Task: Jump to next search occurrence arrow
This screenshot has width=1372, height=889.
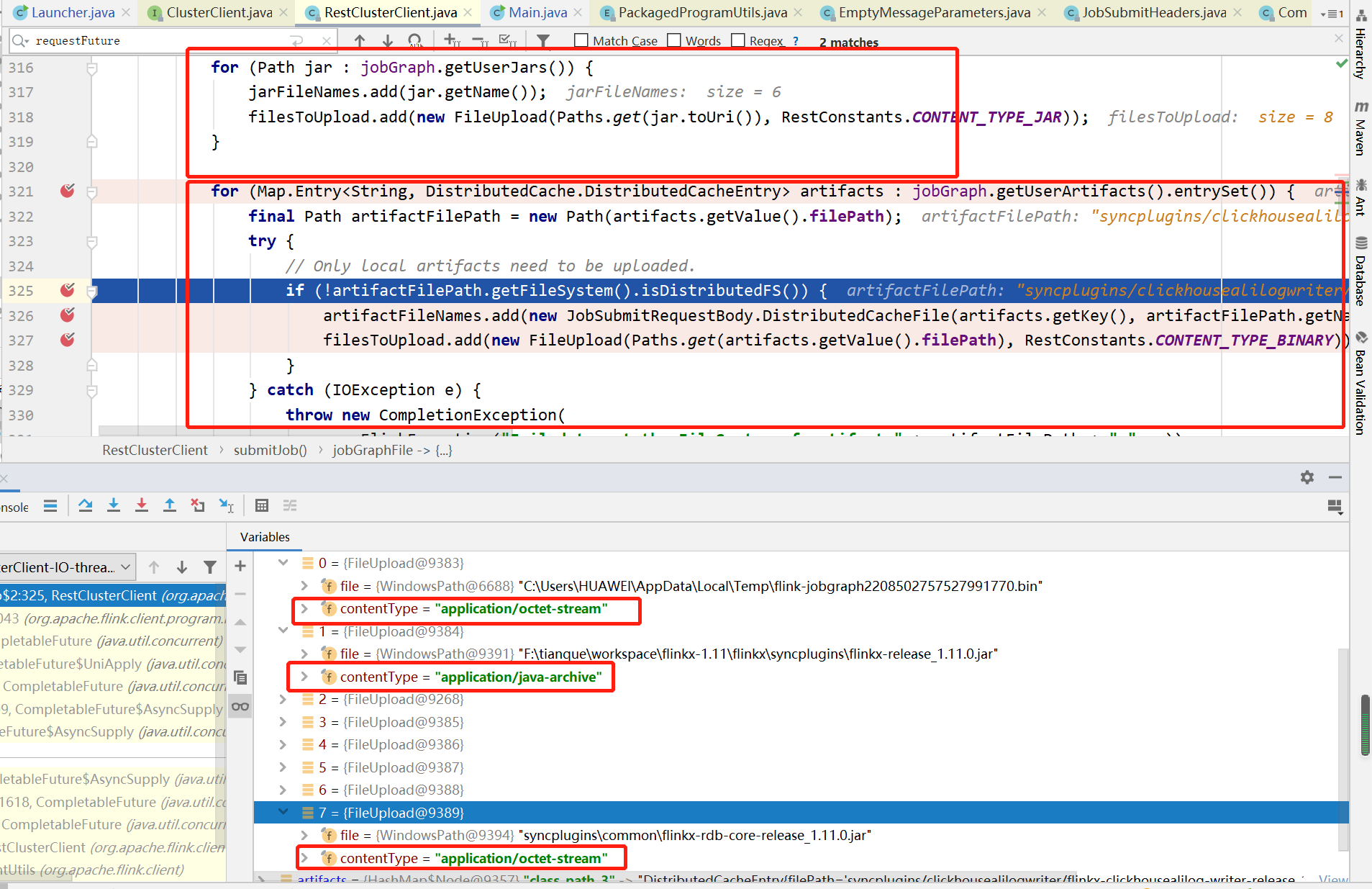Action: 387,41
